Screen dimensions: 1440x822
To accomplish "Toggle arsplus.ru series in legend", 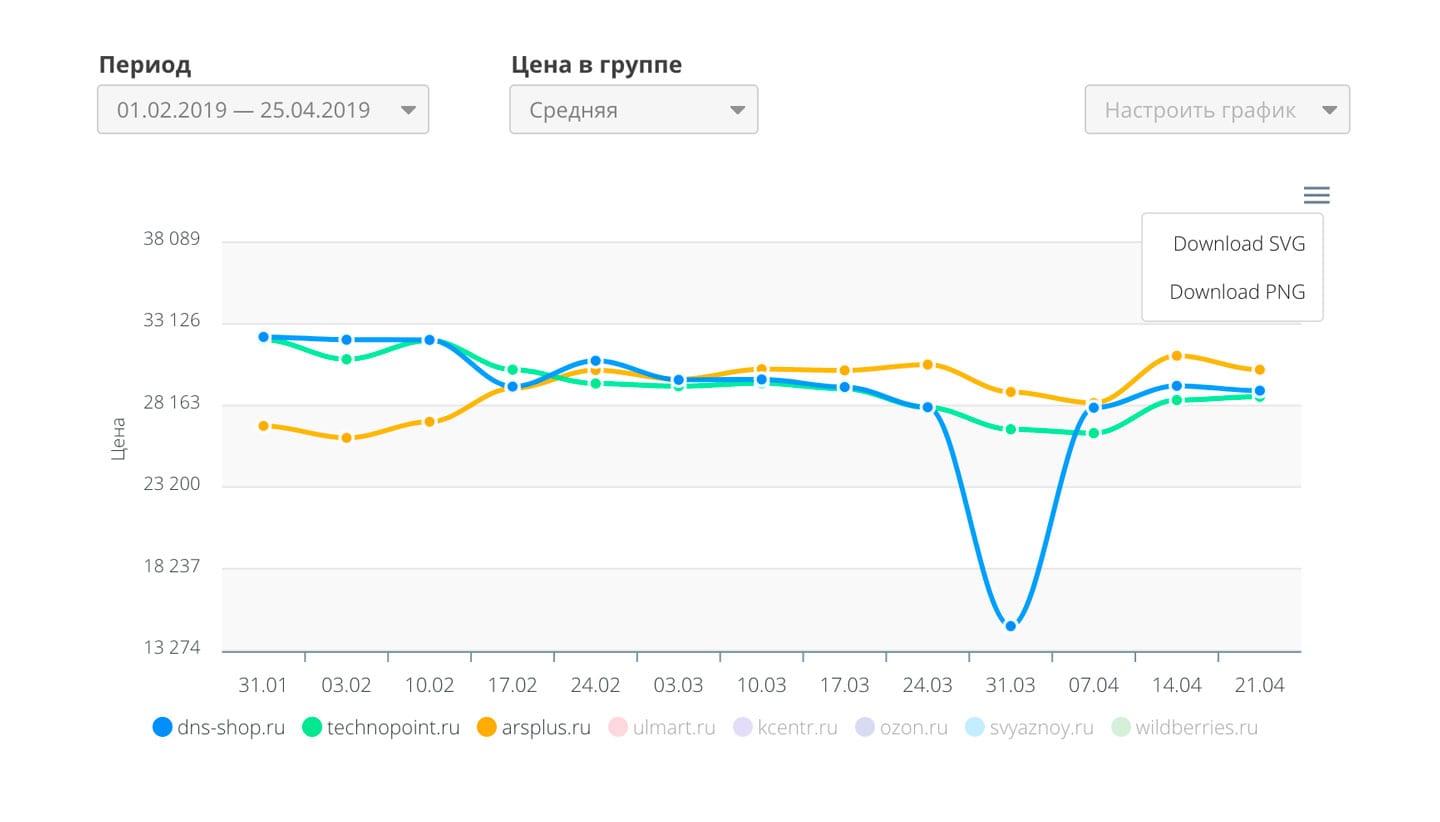I will click(533, 728).
